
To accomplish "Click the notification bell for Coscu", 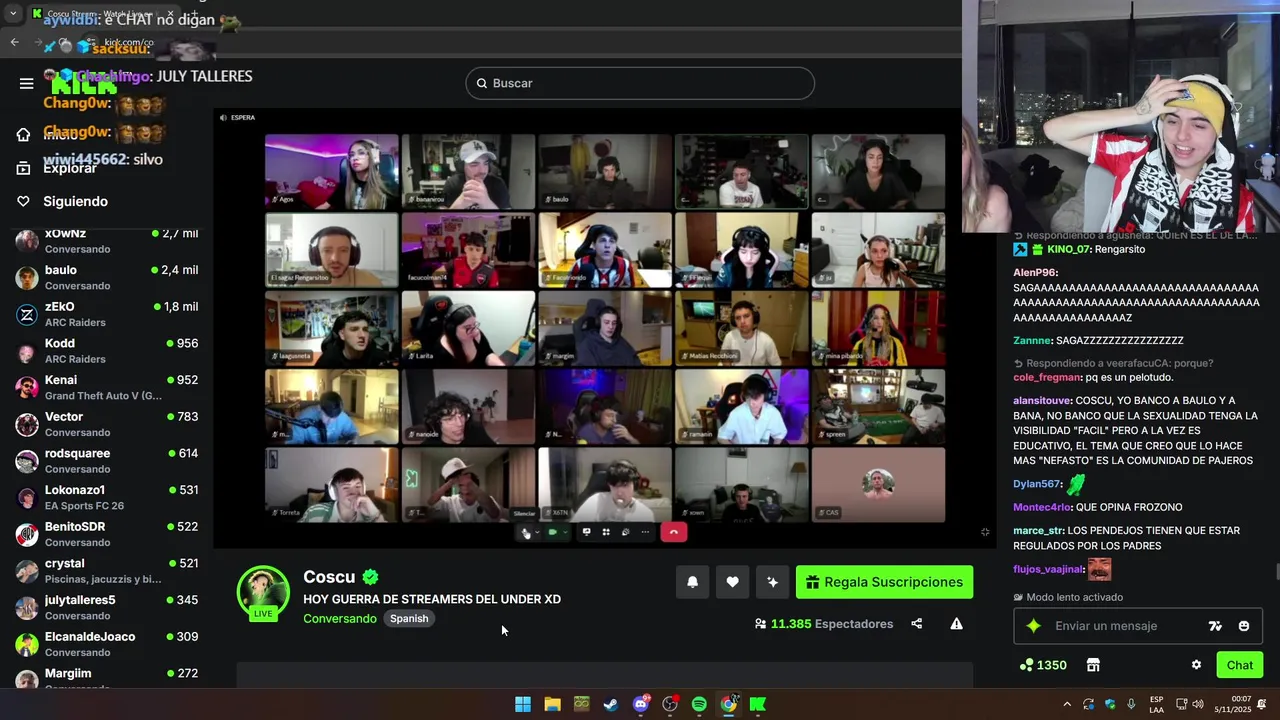I will pyautogui.click(x=692, y=582).
